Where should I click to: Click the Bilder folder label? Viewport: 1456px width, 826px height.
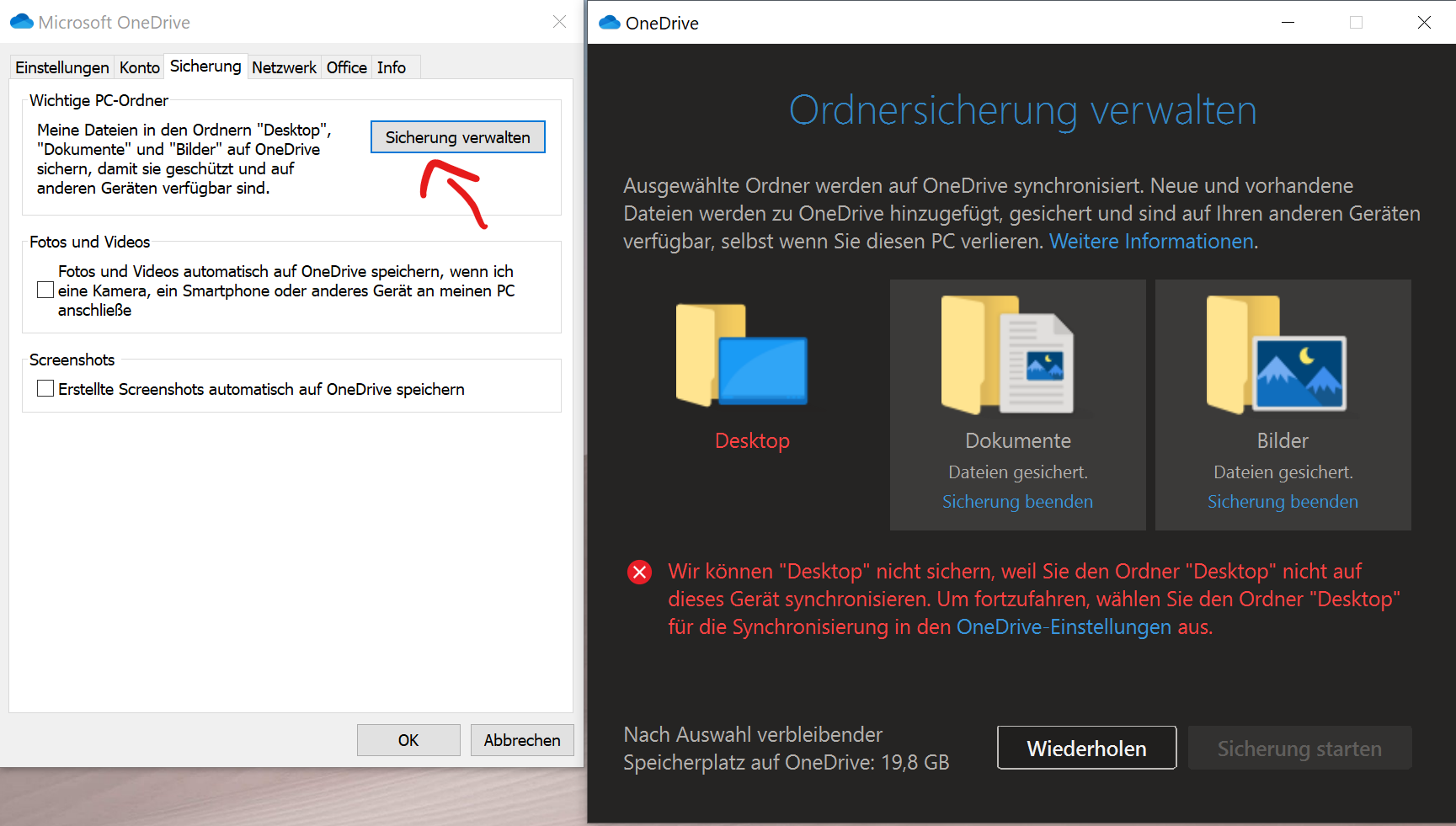pyautogui.click(x=1283, y=440)
